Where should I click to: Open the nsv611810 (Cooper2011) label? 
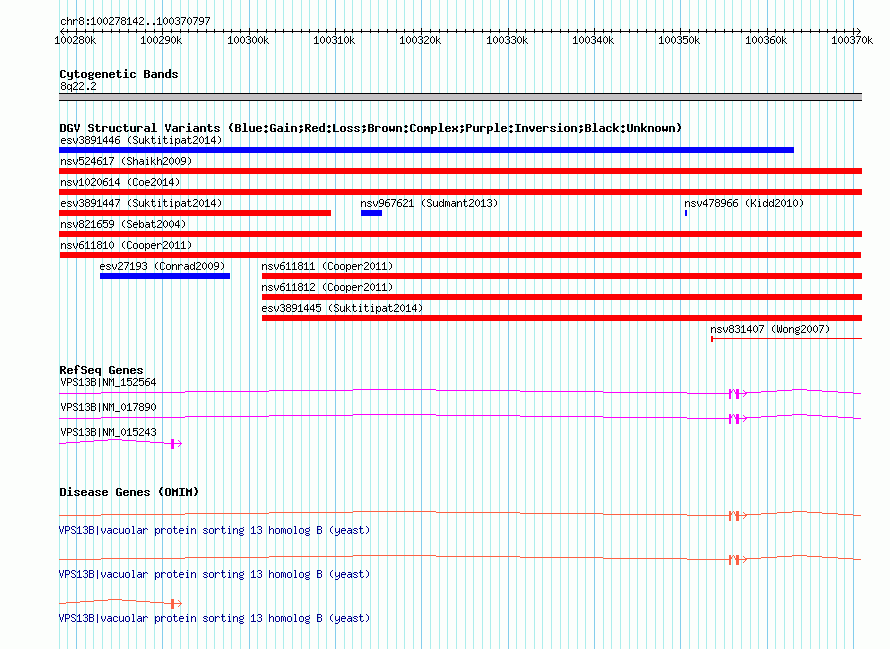126,245
